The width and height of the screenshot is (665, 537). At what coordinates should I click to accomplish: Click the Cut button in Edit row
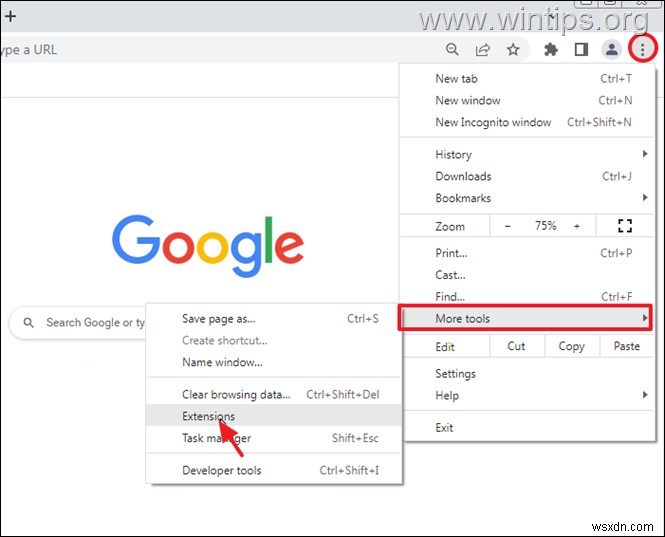click(516, 346)
